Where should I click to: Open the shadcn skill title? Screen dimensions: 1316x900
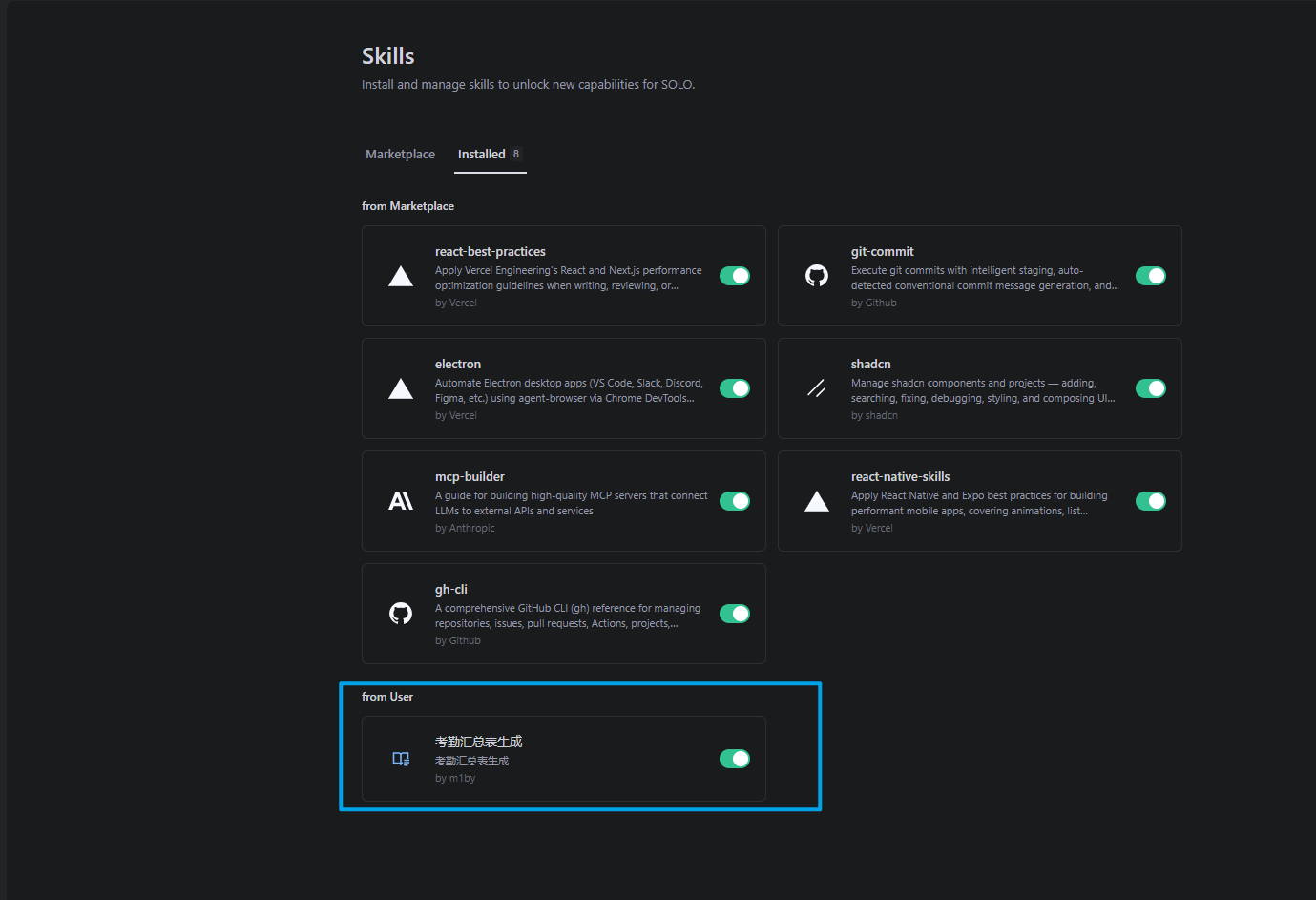[x=871, y=365]
